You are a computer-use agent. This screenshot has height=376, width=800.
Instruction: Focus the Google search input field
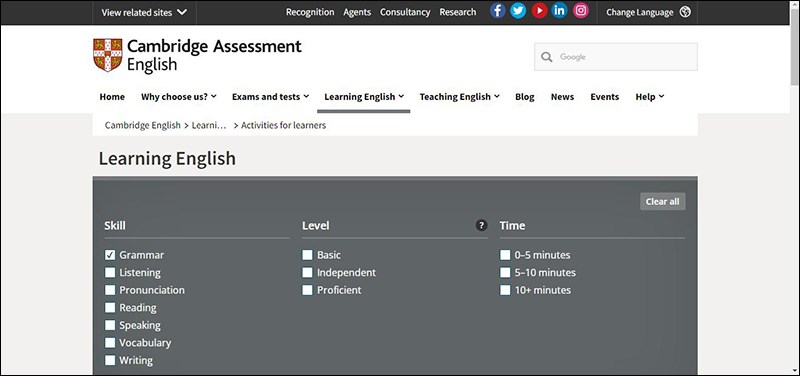pyautogui.click(x=616, y=57)
